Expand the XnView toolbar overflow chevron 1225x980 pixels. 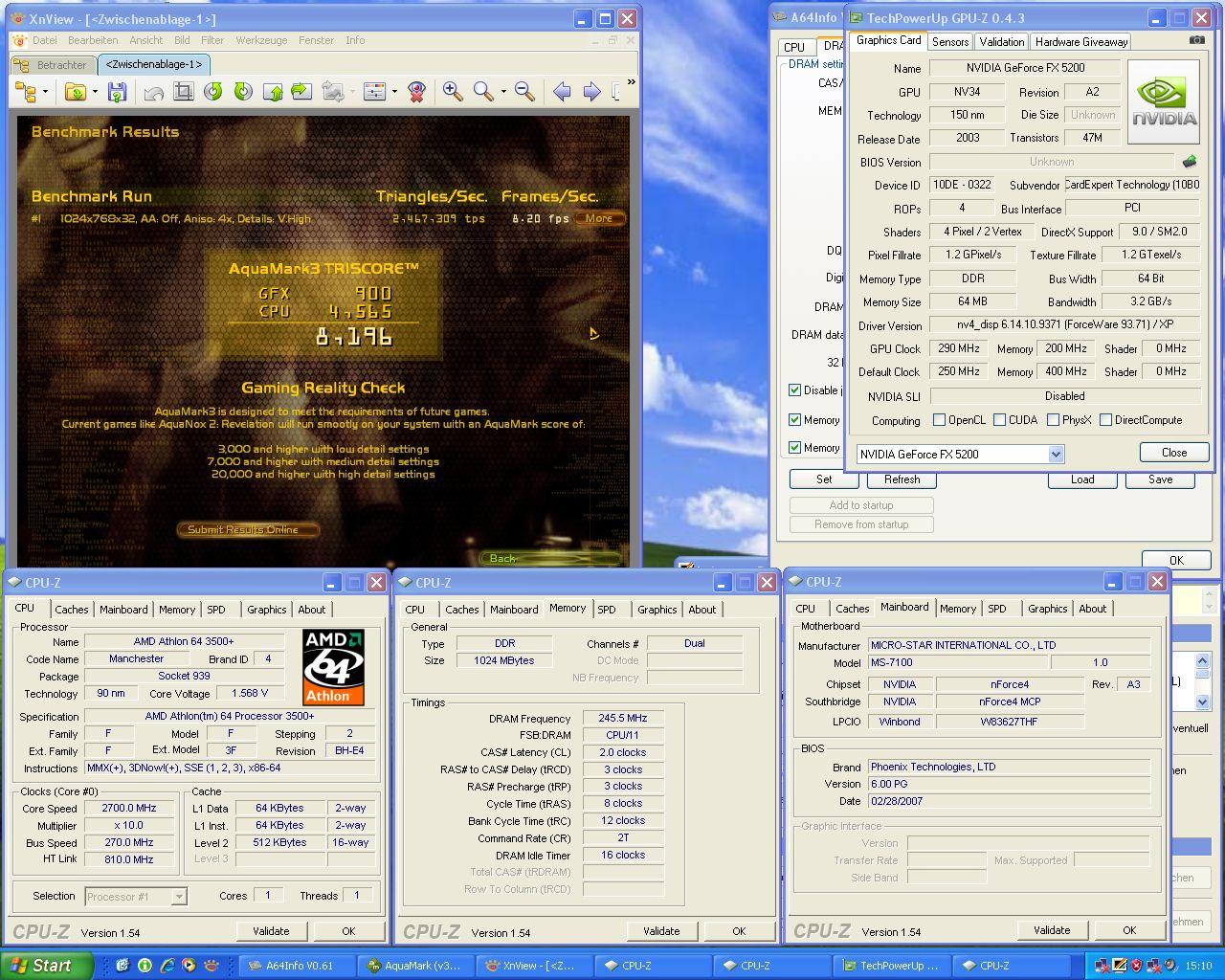(631, 83)
